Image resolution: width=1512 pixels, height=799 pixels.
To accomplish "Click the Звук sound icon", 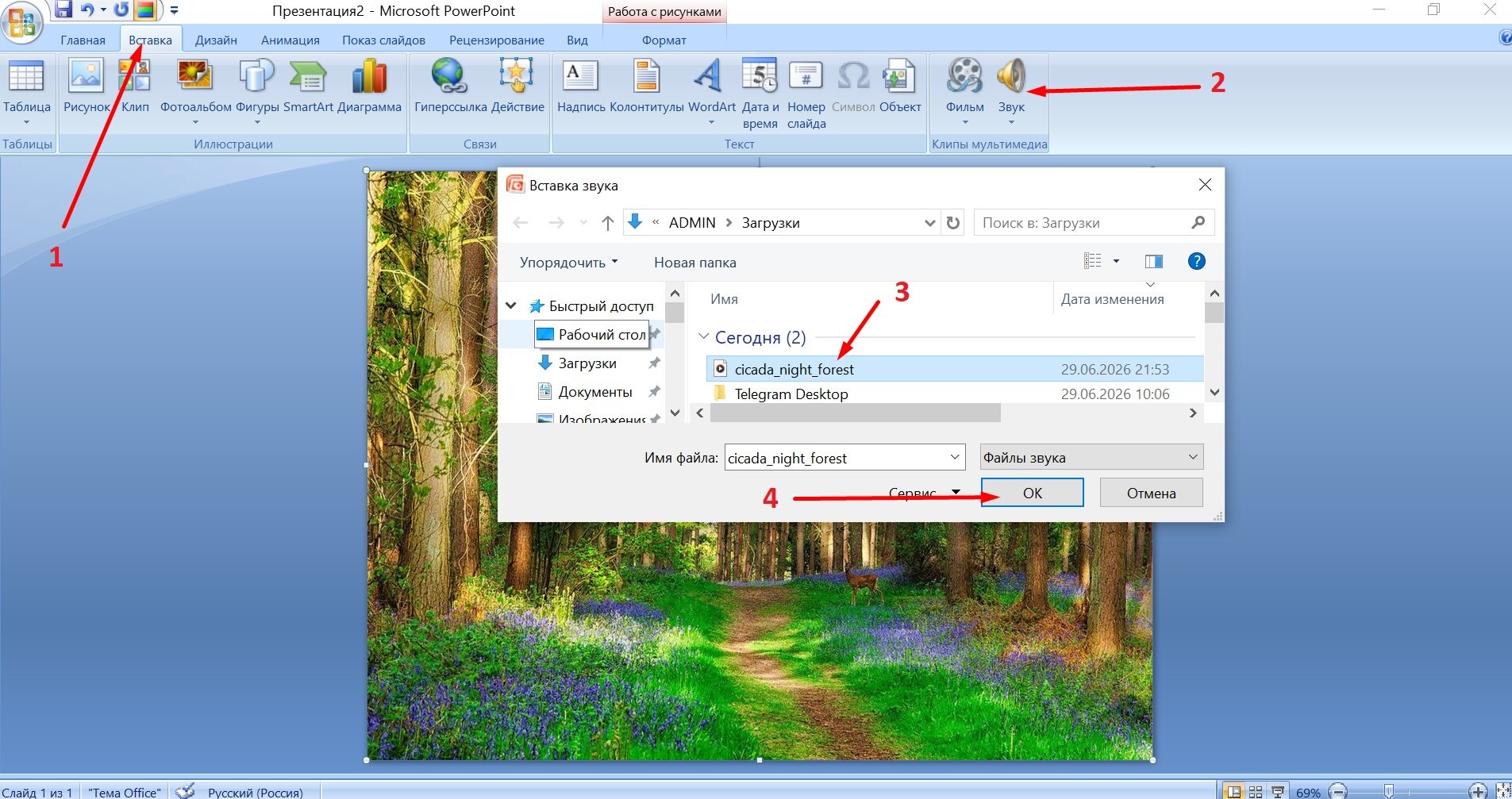I will coord(1011,76).
